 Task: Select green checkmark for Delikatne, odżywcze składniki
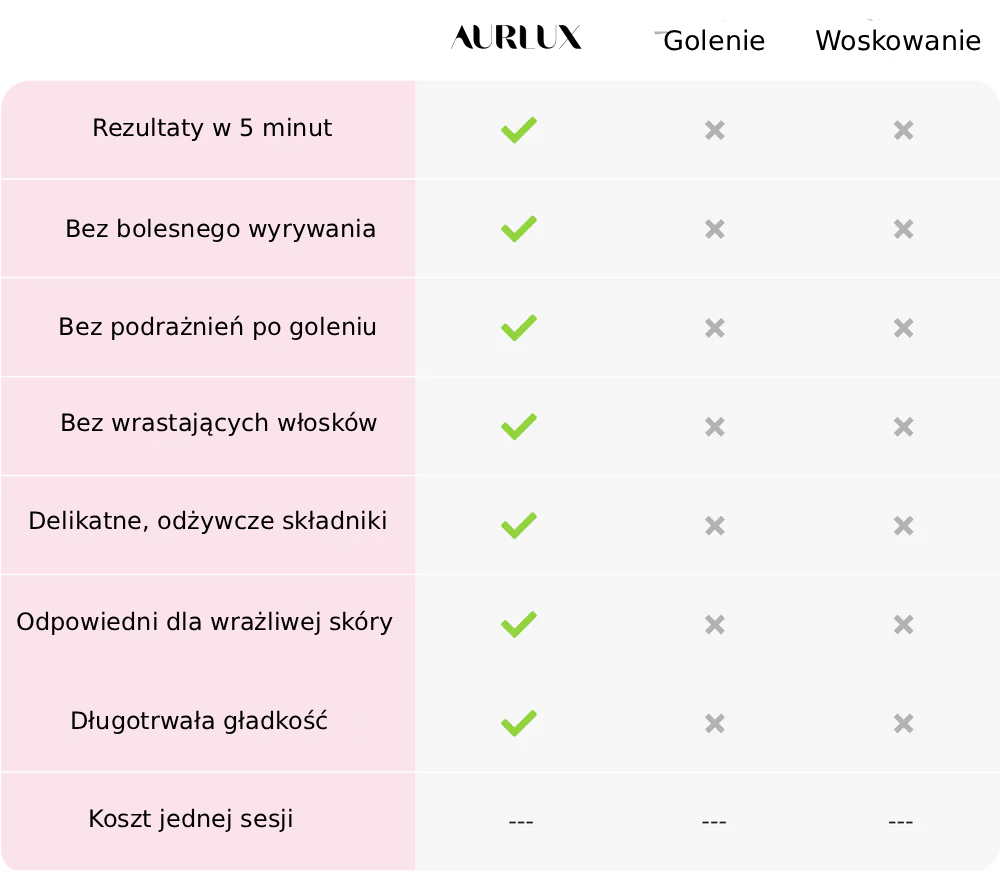coord(518,525)
